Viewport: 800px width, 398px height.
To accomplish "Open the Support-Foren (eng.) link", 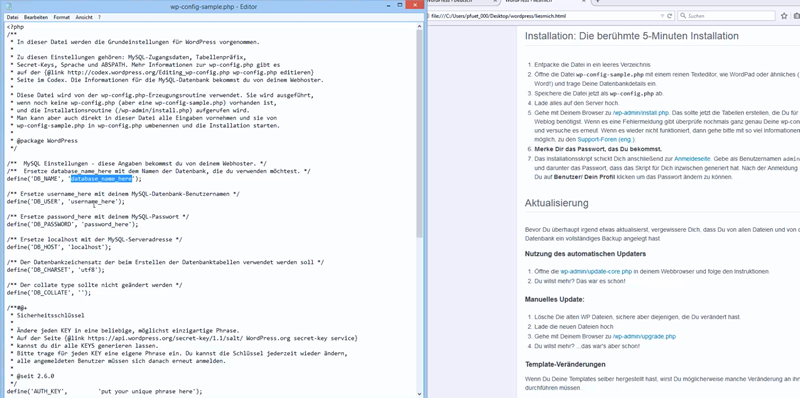I will (x=606, y=139).
